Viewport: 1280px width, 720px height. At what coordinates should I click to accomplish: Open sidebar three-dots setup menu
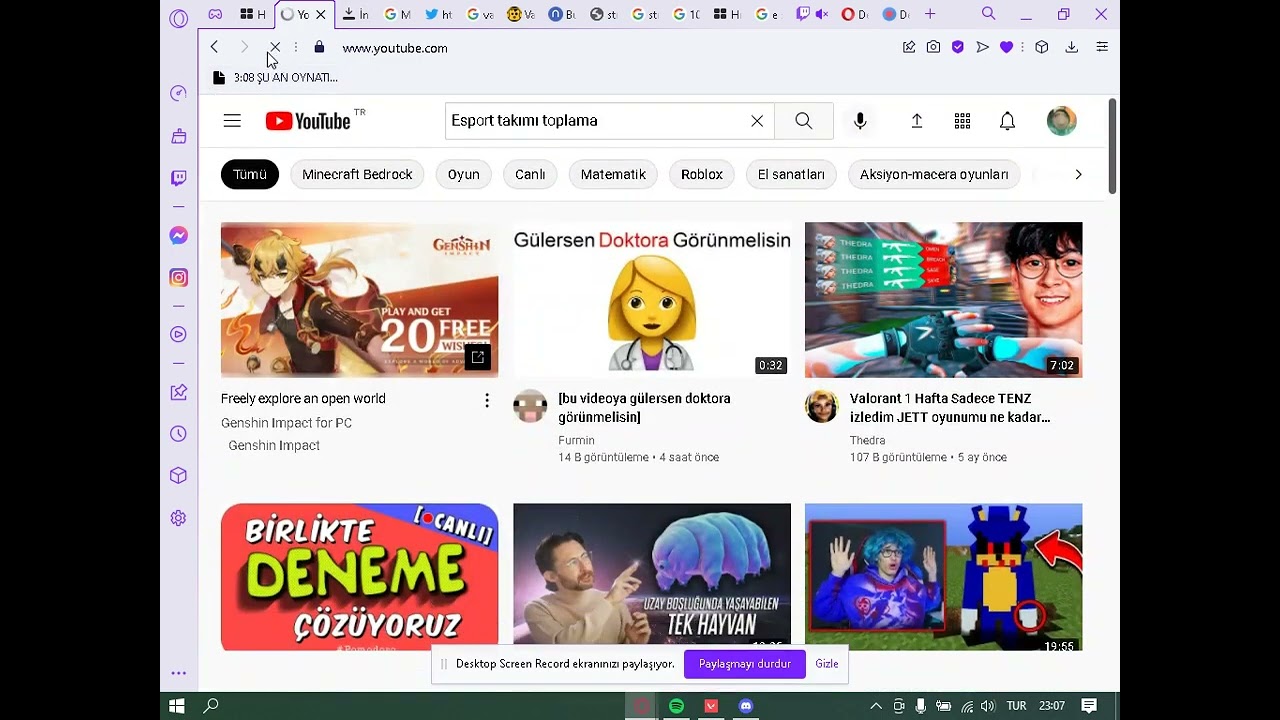179,674
